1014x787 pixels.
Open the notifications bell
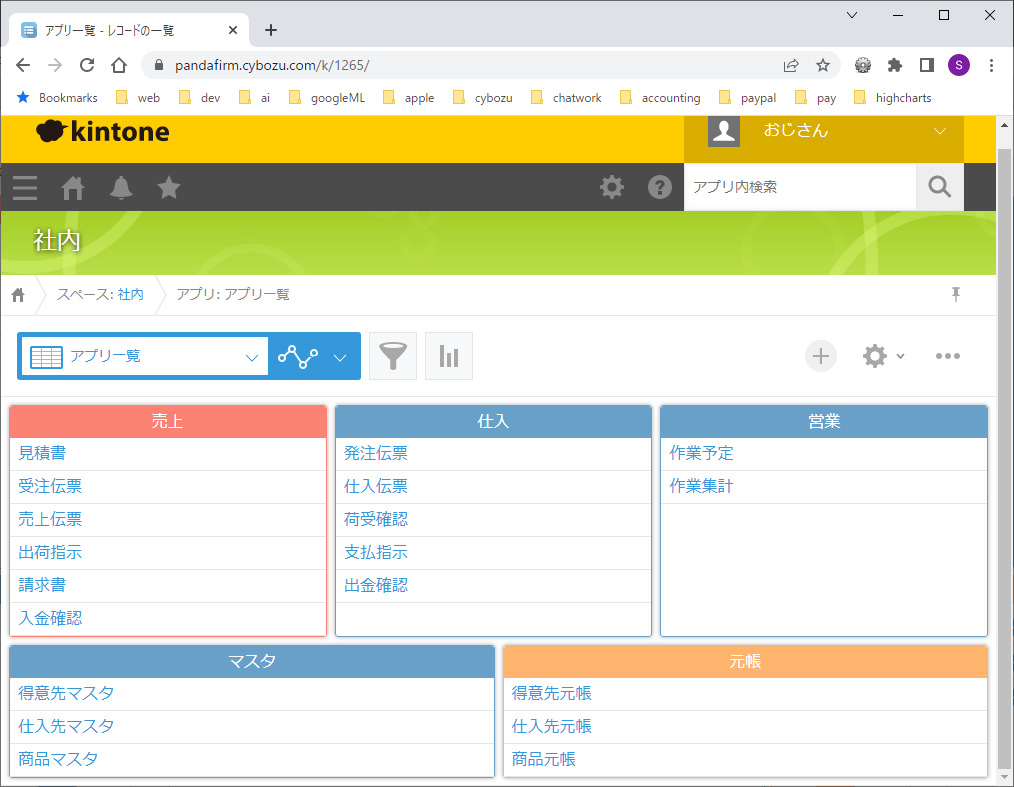pyautogui.click(x=121, y=187)
